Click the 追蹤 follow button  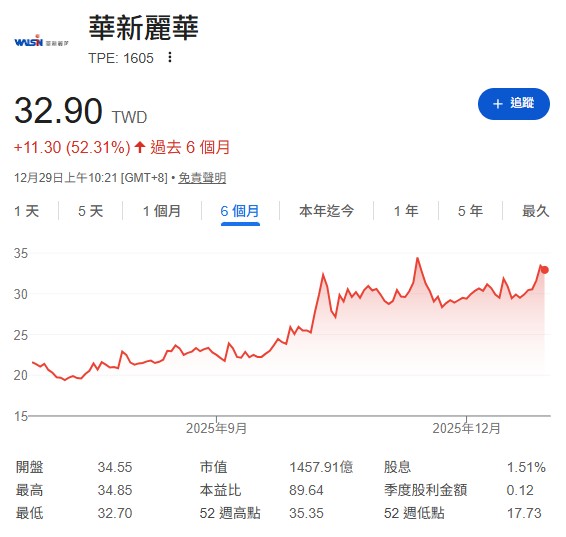click(514, 104)
